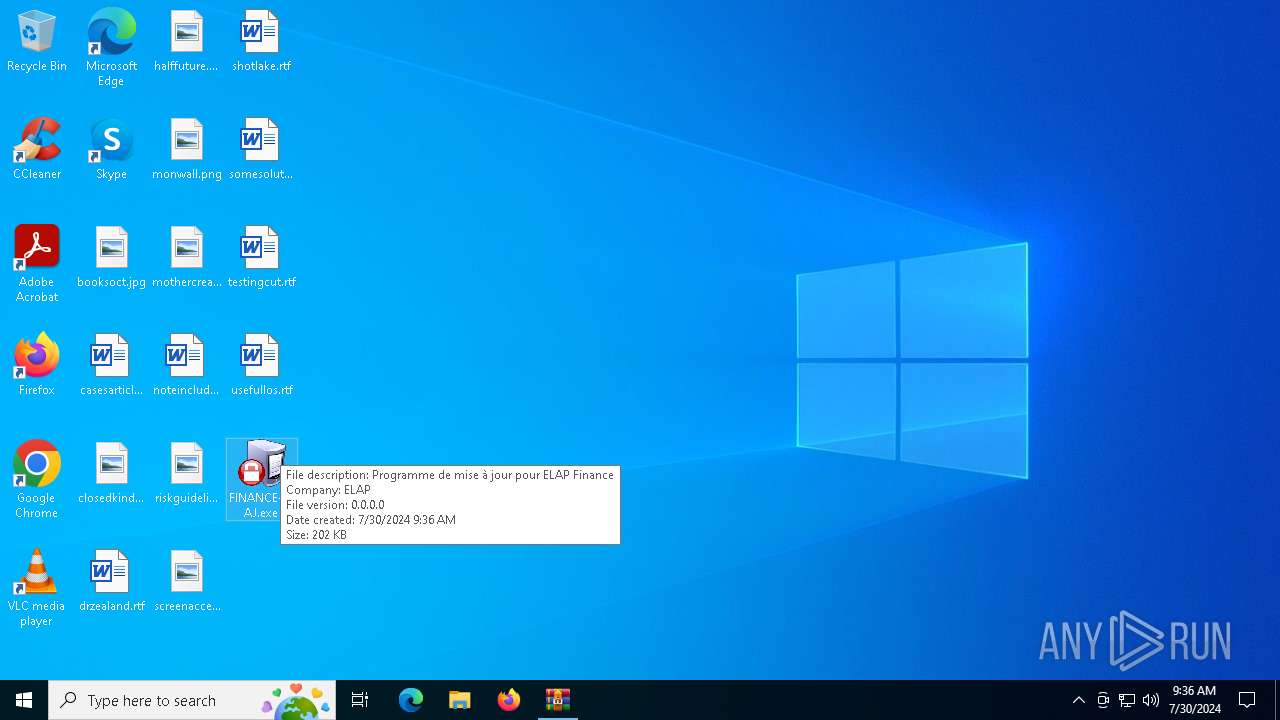Open the Action Center notifications

(x=1247, y=700)
